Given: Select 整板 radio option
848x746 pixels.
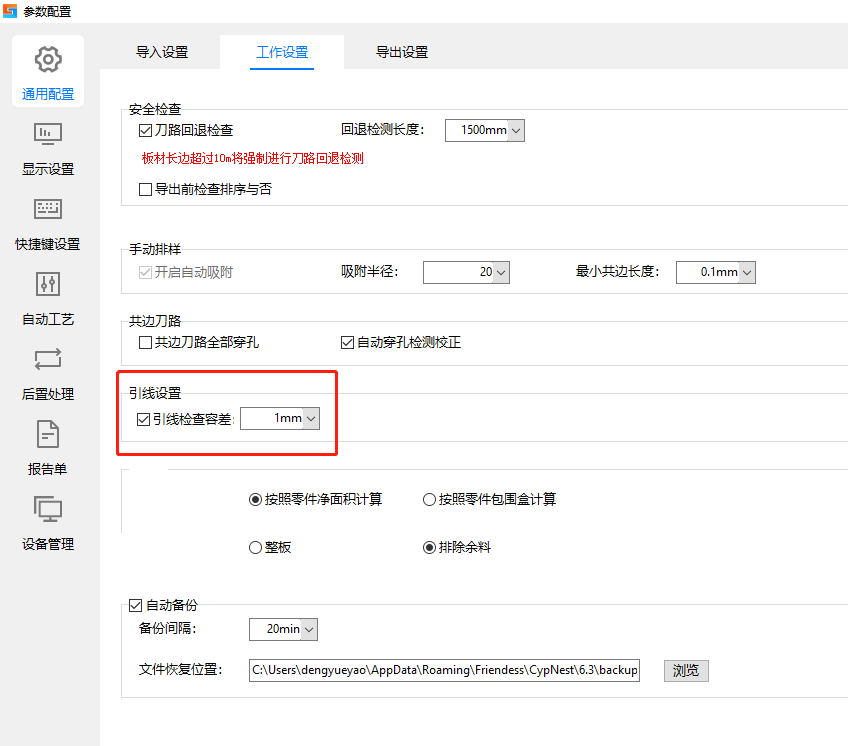Looking at the screenshot, I should [x=255, y=547].
